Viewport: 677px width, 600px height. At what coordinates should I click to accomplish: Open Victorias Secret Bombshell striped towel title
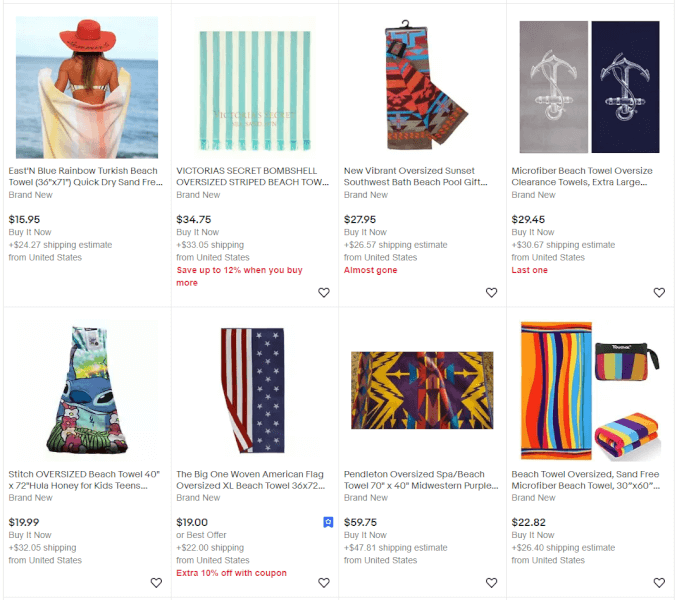(x=253, y=177)
